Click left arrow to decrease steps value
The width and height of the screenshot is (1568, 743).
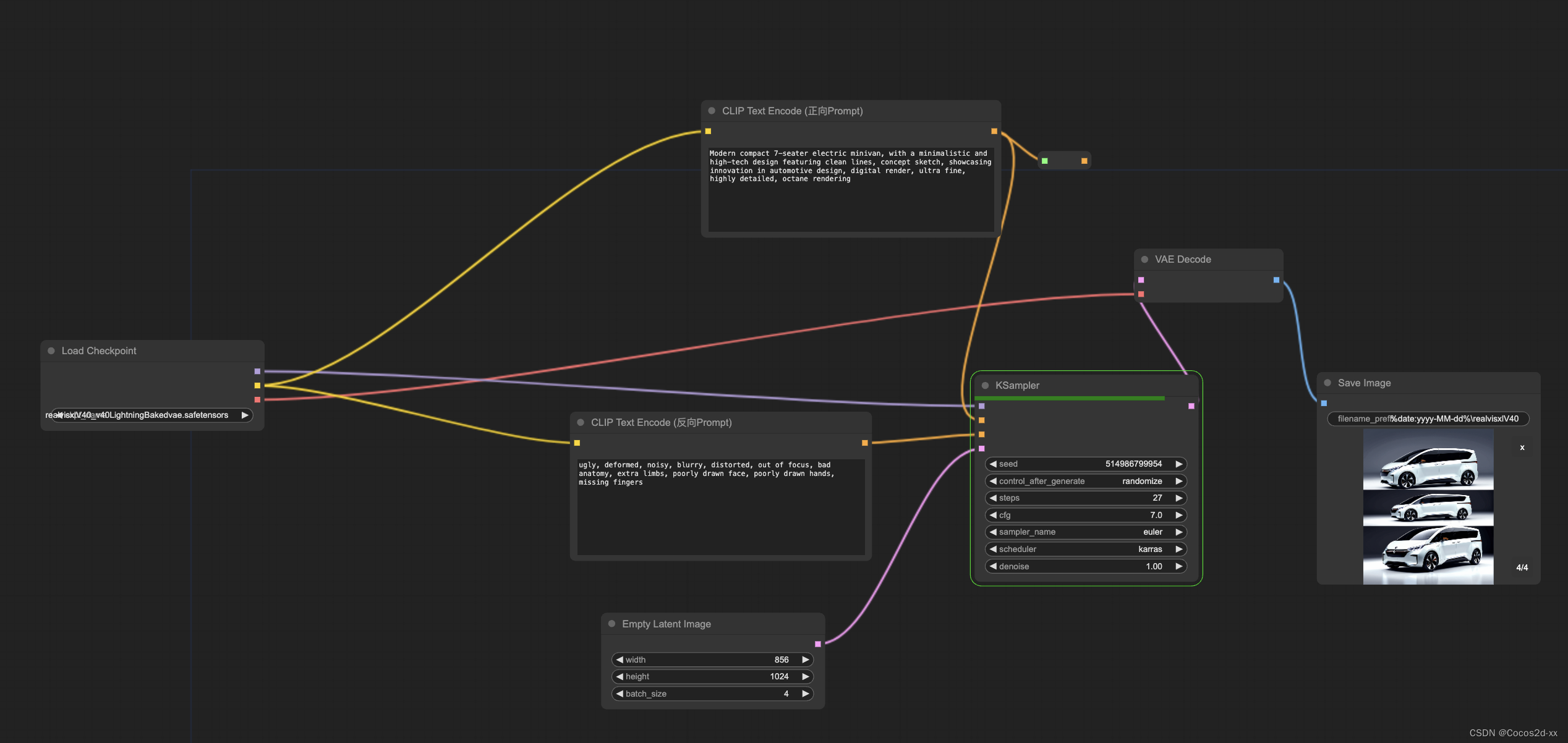(x=993, y=498)
